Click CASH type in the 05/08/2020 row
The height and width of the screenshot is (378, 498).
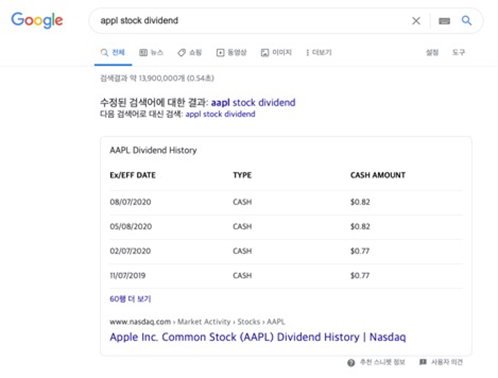tap(242, 227)
